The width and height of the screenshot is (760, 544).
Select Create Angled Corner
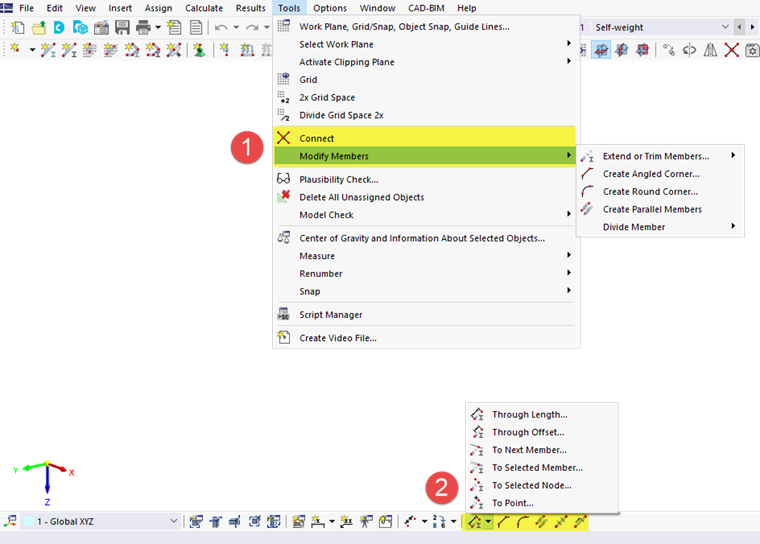point(660,174)
